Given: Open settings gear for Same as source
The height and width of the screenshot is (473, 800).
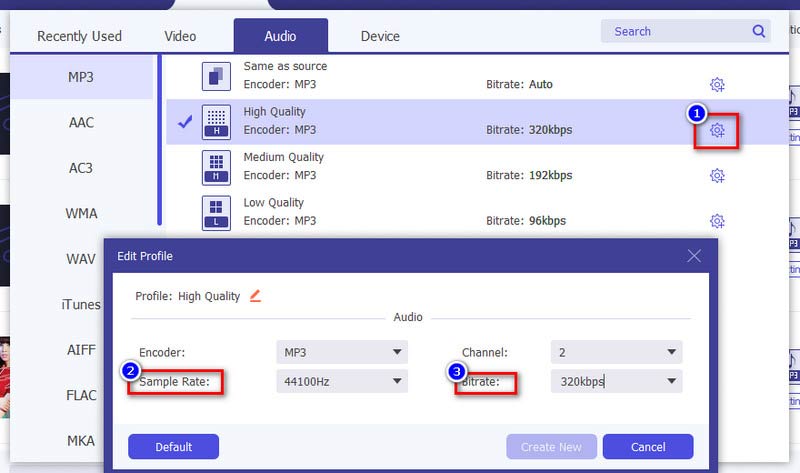Looking at the screenshot, I should [x=717, y=85].
